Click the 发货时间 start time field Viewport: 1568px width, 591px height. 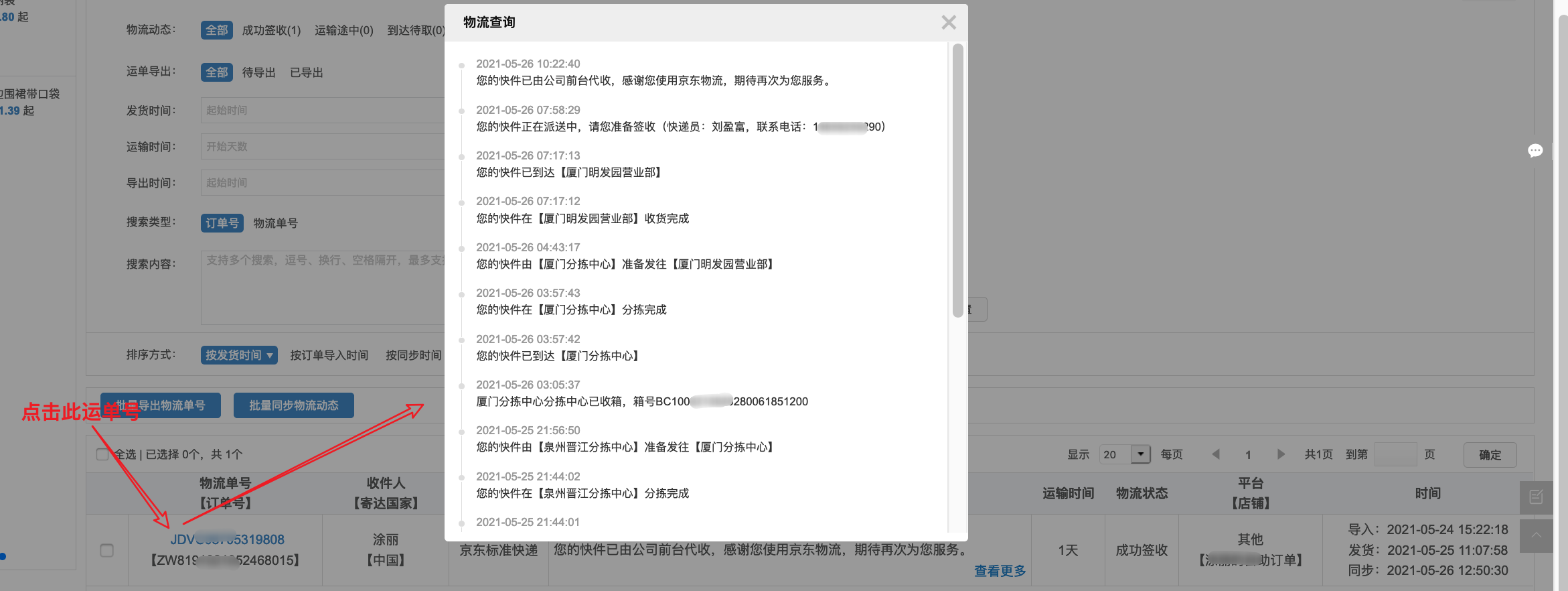[x=321, y=111]
